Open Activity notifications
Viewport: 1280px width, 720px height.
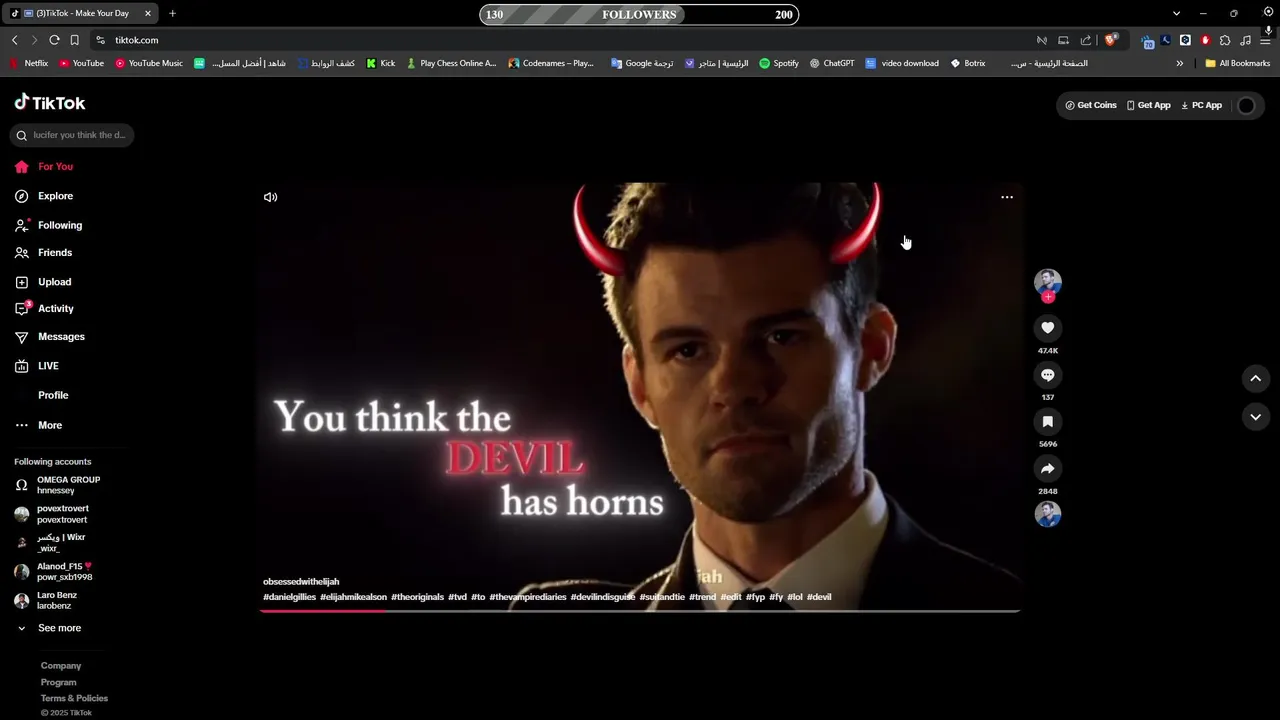pos(44,309)
